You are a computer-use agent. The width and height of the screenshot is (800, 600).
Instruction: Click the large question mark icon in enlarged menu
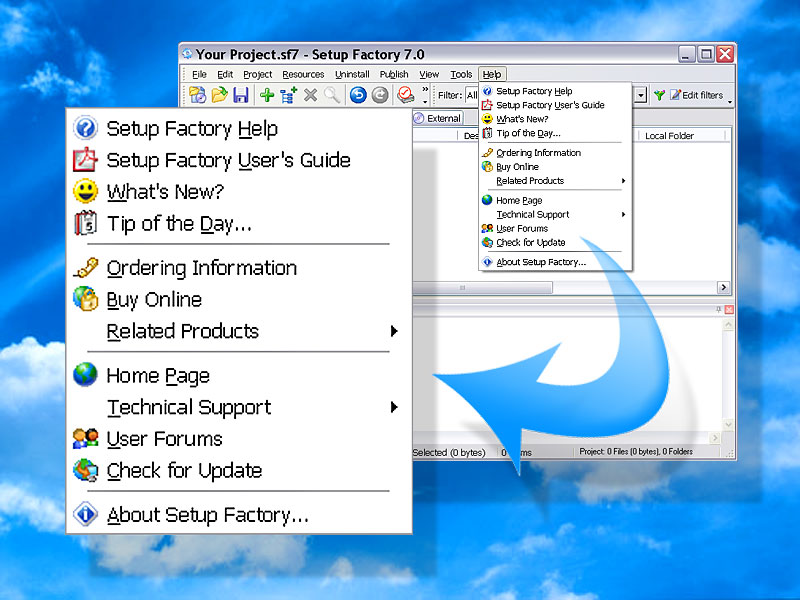[x=85, y=128]
